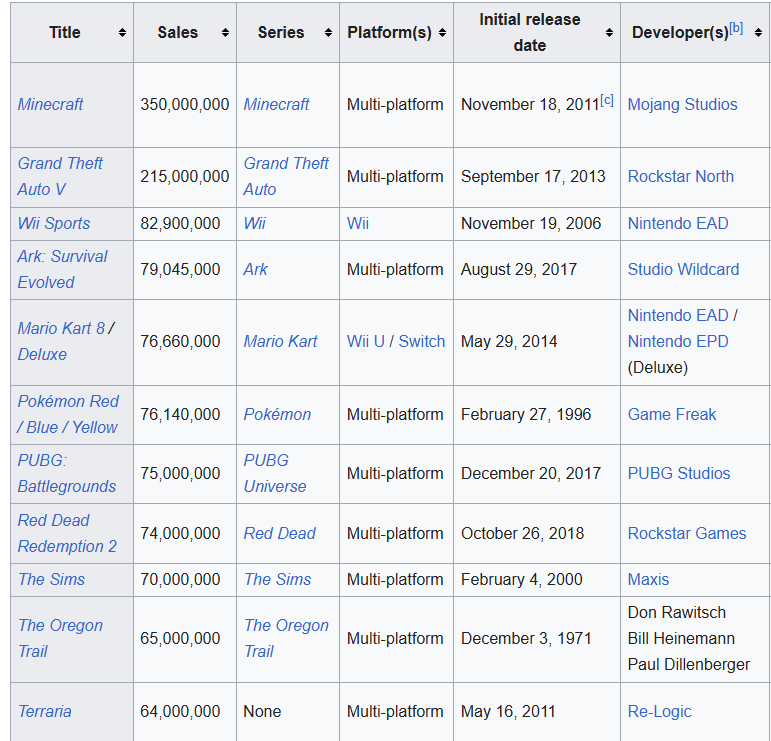
Task: Select the 79,045,000 sales figure
Action: click(180, 269)
